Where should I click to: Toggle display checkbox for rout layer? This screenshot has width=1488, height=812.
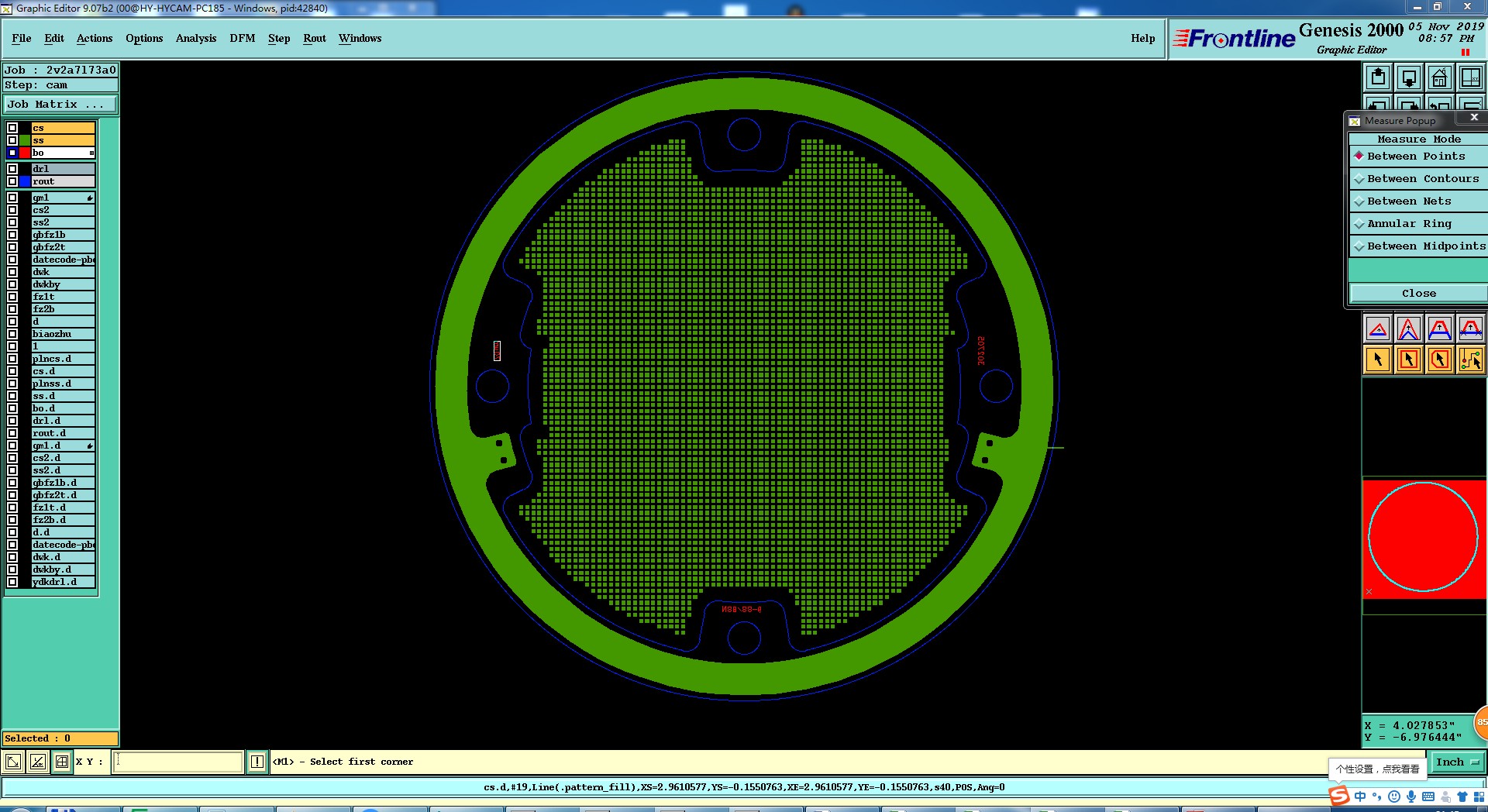coord(12,181)
